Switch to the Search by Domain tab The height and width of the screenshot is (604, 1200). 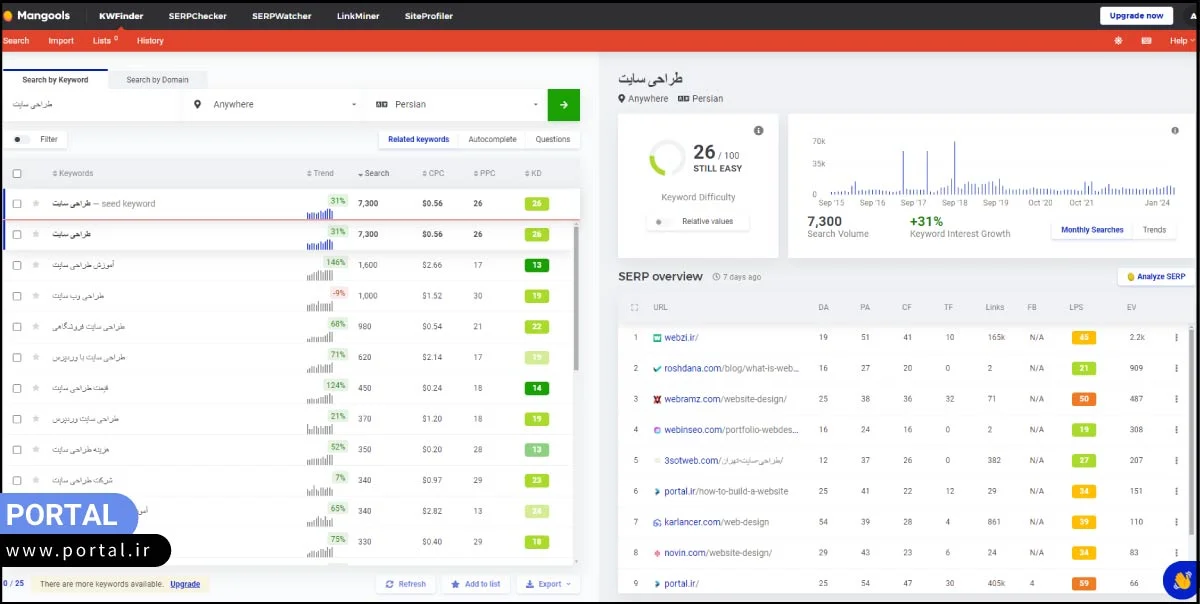pyautogui.click(x=157, y=78)
